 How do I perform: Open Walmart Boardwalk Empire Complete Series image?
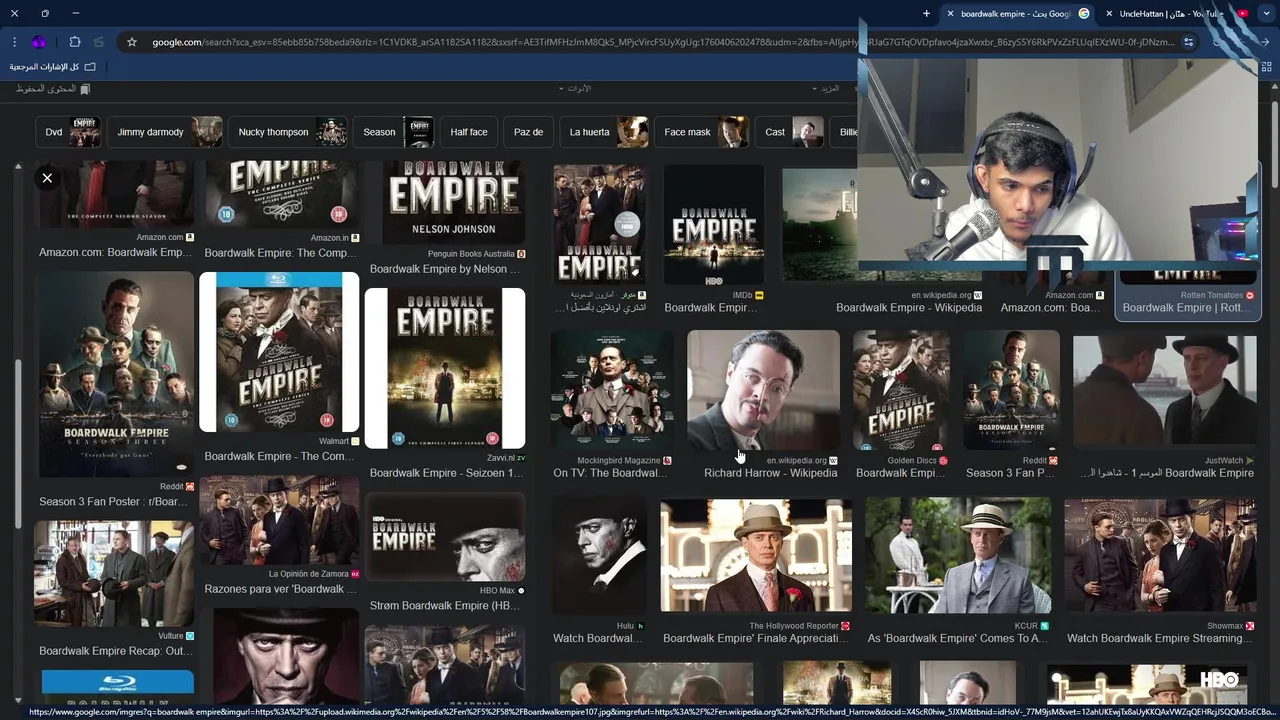(x=279, y=352)
